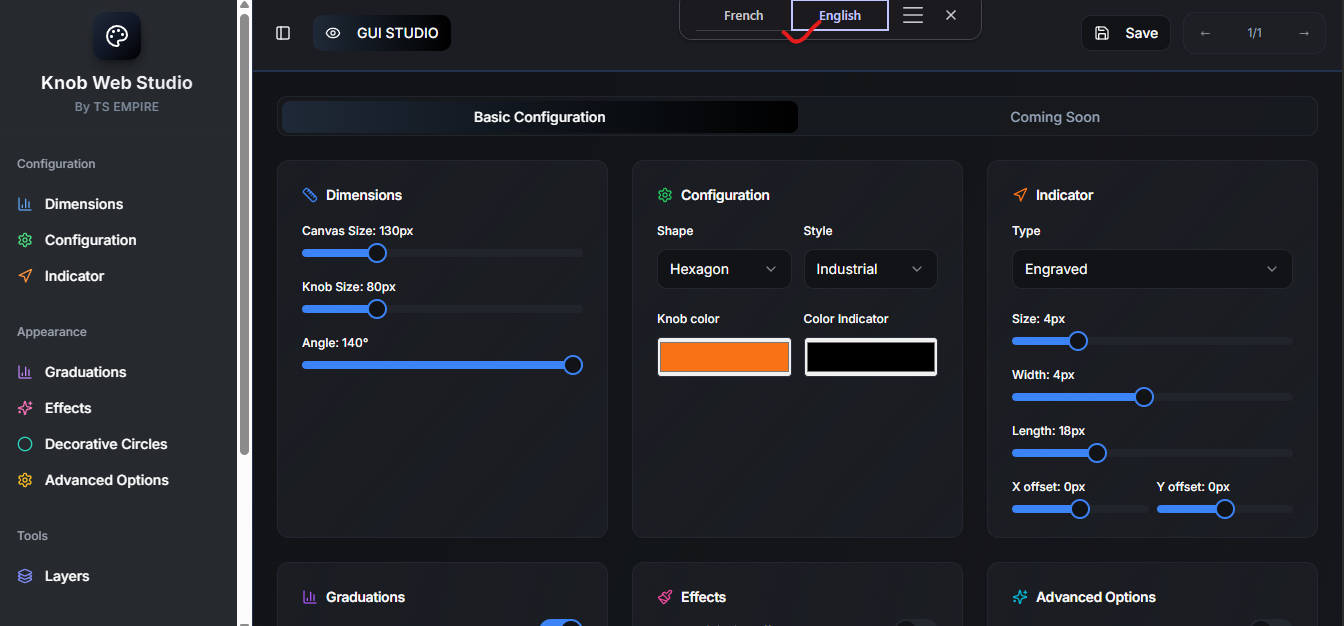This screenshot has height=626, width=1344.
Task: Go to next page arrow
Action: coord(1303,33)
